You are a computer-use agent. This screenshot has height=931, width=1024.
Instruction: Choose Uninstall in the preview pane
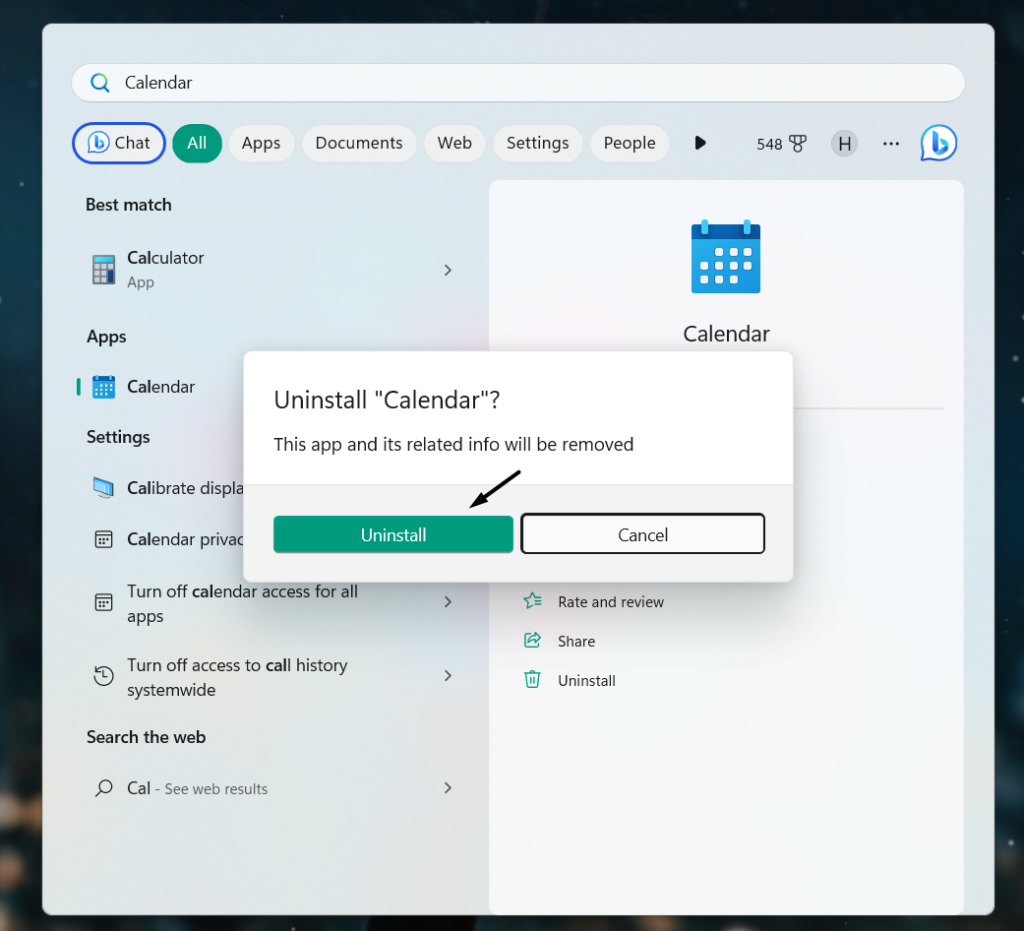[586, 680]
